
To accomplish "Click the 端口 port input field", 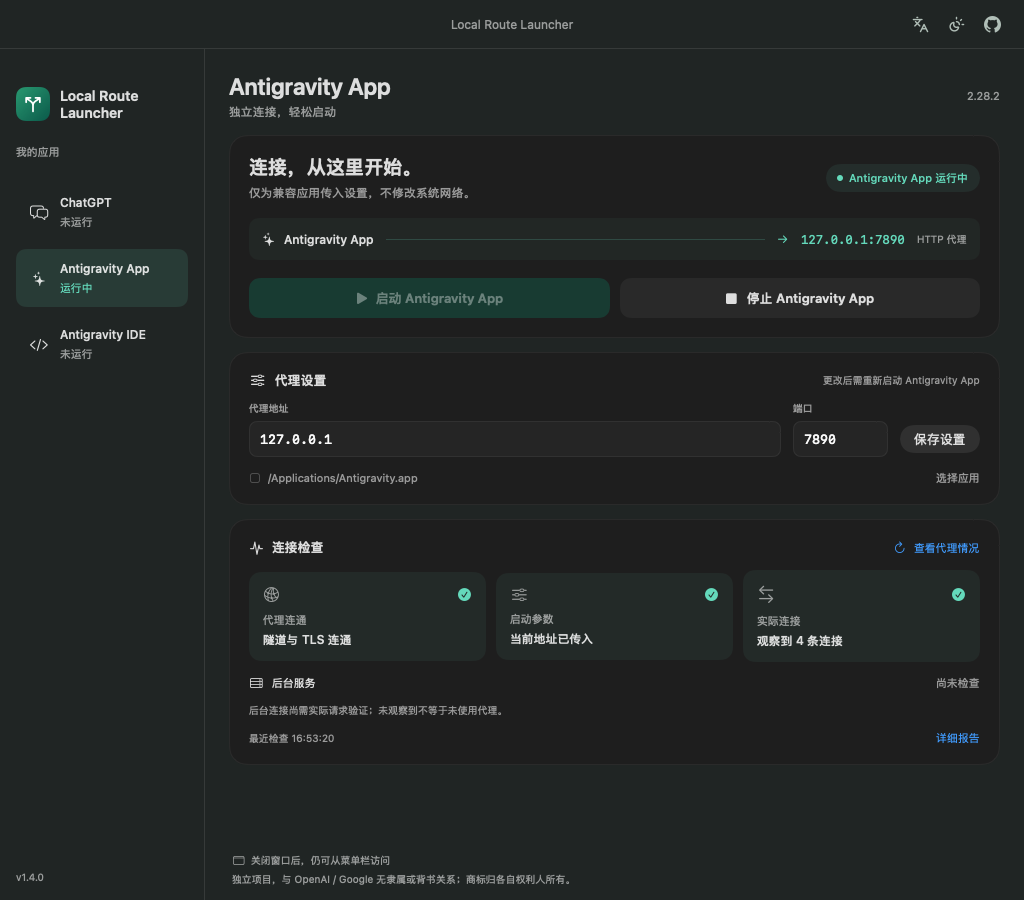I will click(840, 439).
